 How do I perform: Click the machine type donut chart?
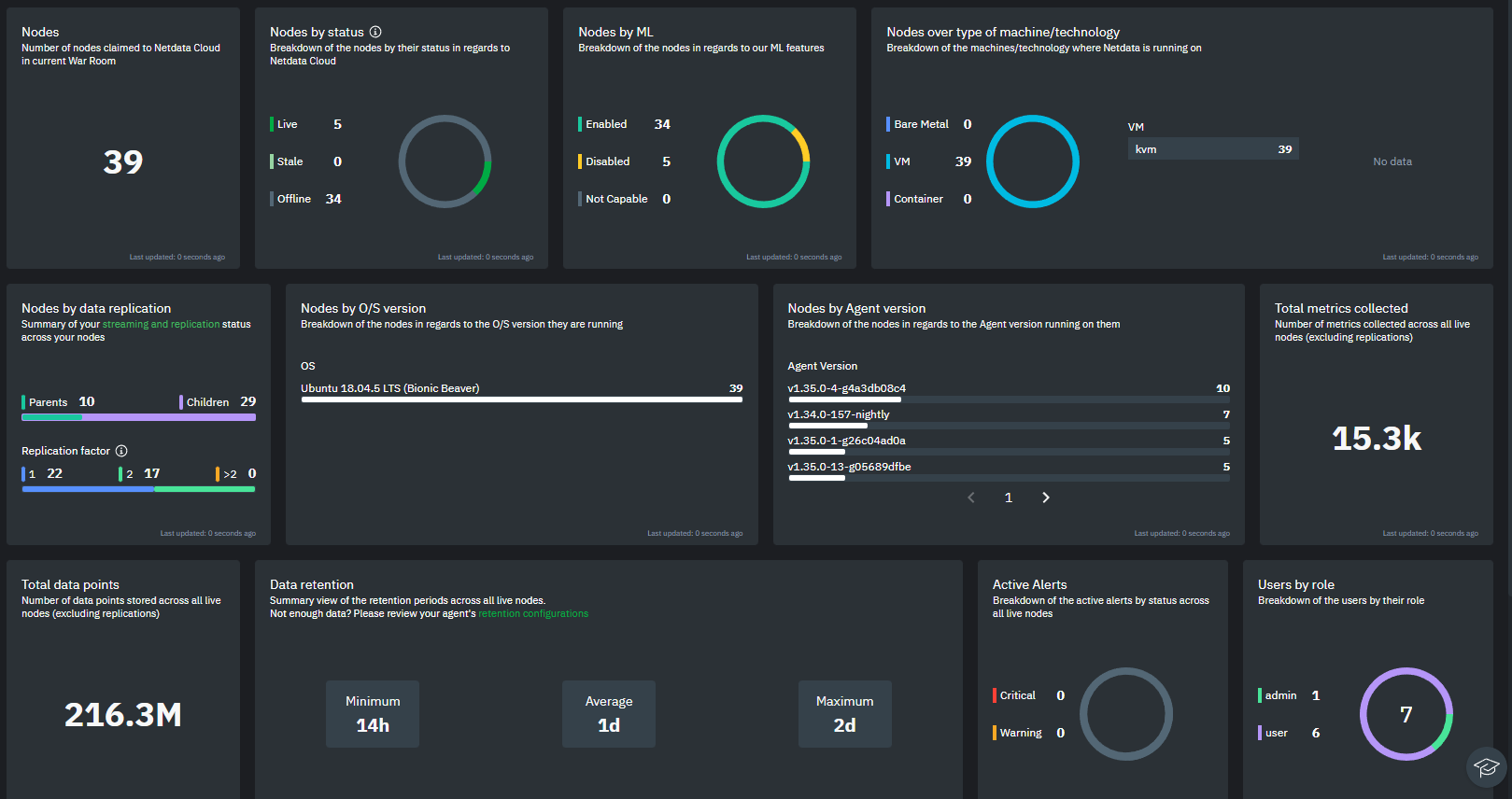coord(1033,161)
